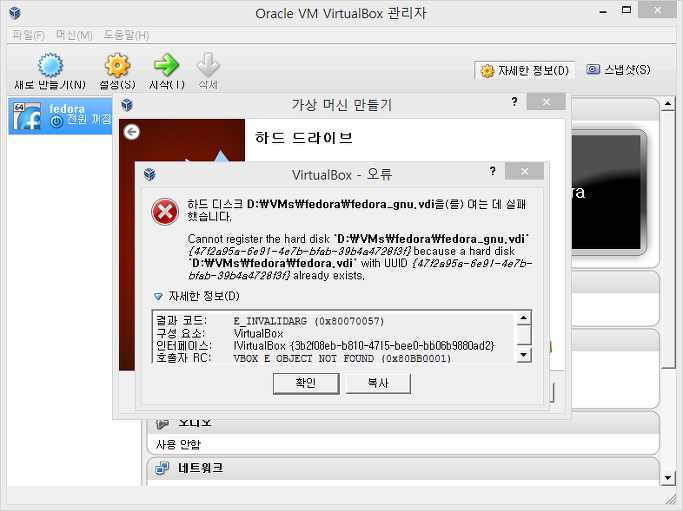Image resolution: width=683 pixels, height=511 pixels.
Task: Click the VBOX_E_OBJECT_NOT_FOUND caller RC text
Action: pyautogui.click(x=342, y=358)
